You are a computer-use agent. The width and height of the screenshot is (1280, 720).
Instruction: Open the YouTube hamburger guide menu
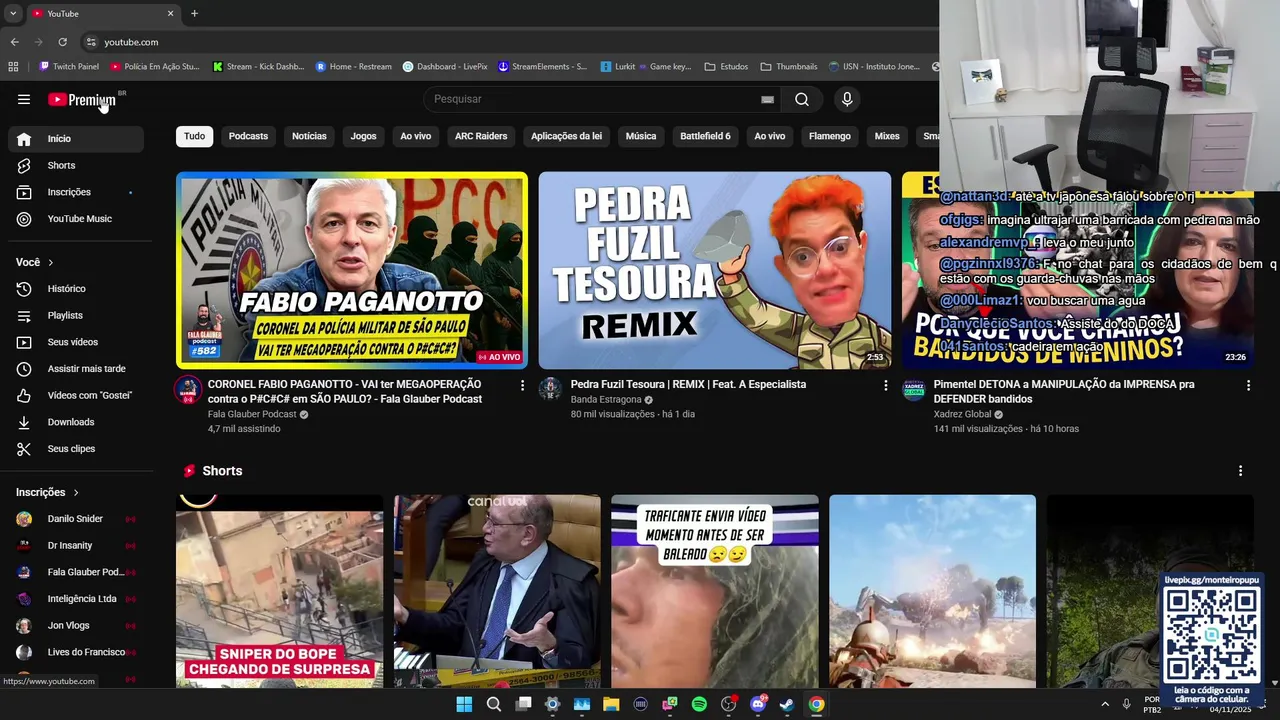tap(24, 99)
